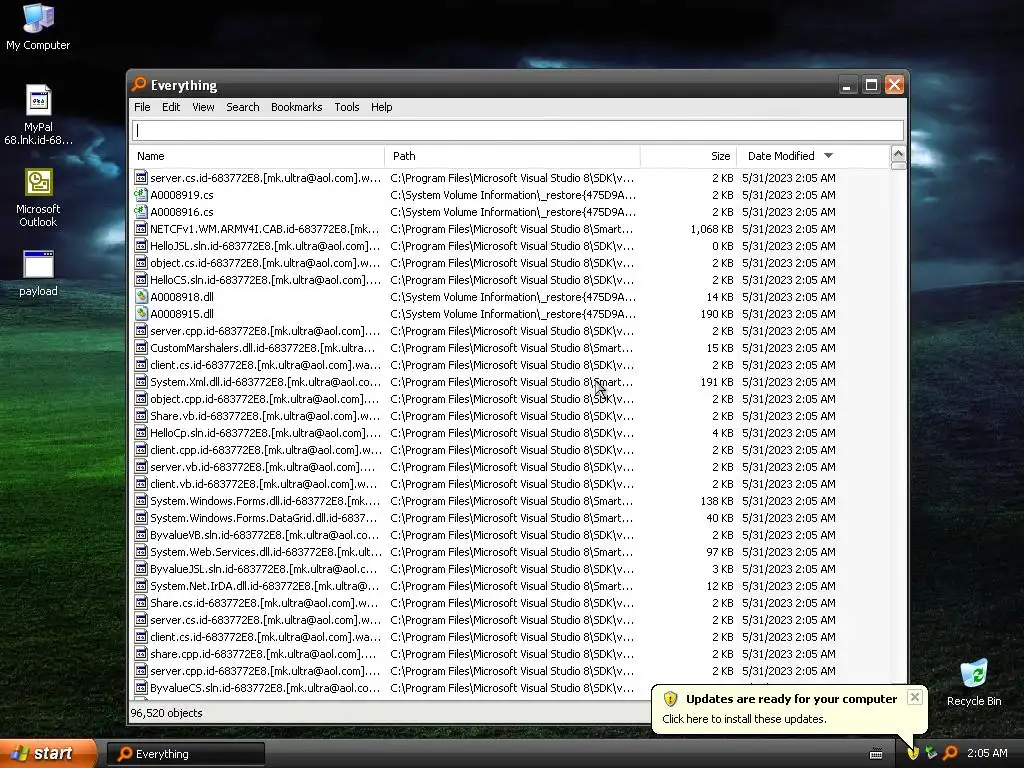Select client.vb.id-683772E8 file row
The image size is (1024, 768).
point(509,483)
